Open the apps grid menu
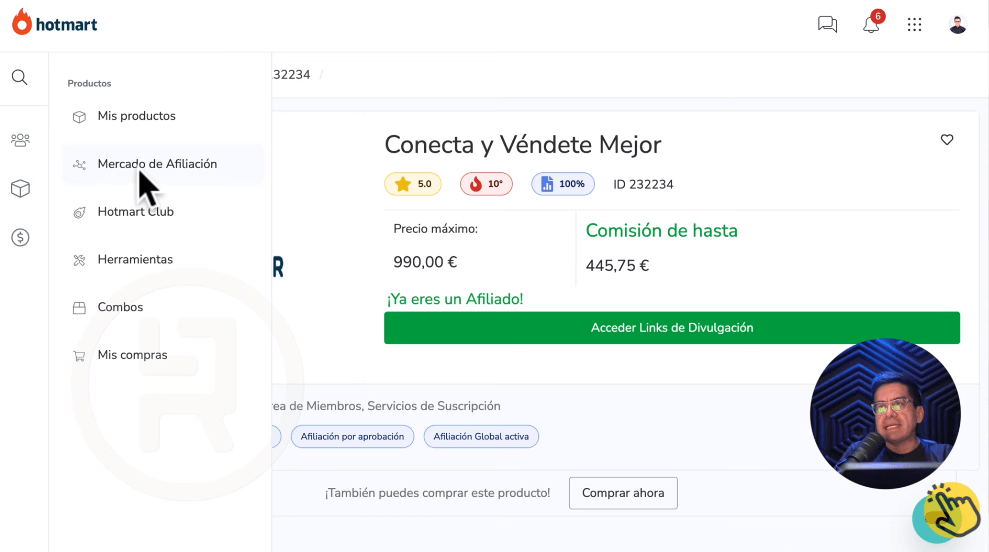The width and height of the screenshot is (989, 552). click(x=915, y=25)
